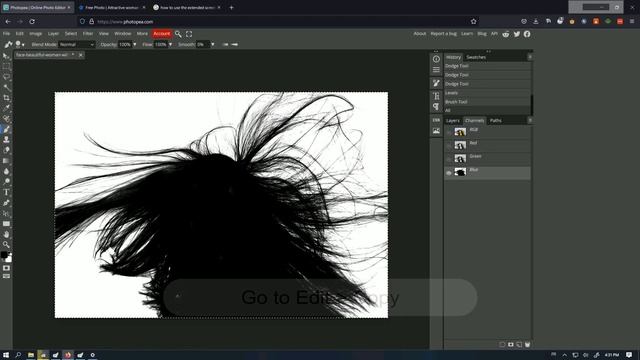
Task: Toggle Quick Mask mode icon
Action: click(6, 268)
